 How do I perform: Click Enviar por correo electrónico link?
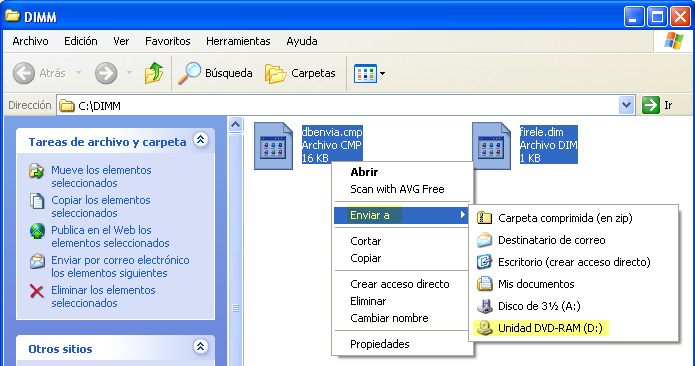pos(120,267)
